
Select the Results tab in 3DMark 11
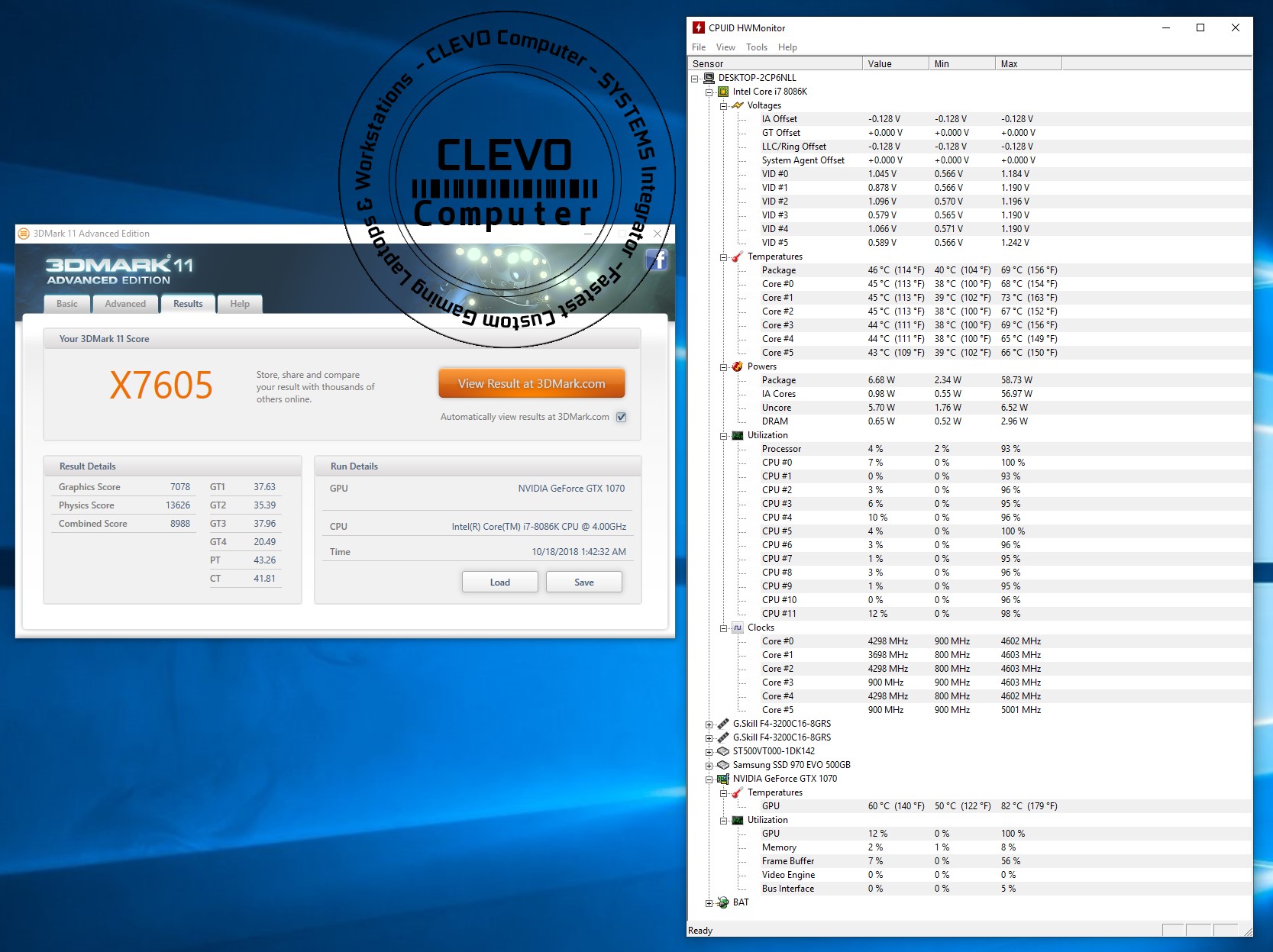click(188, 303)
